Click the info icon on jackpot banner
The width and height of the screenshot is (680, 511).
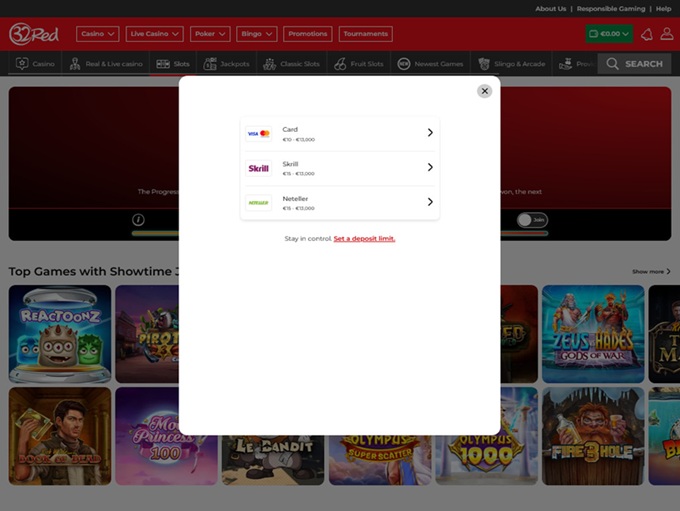(138, 220)
